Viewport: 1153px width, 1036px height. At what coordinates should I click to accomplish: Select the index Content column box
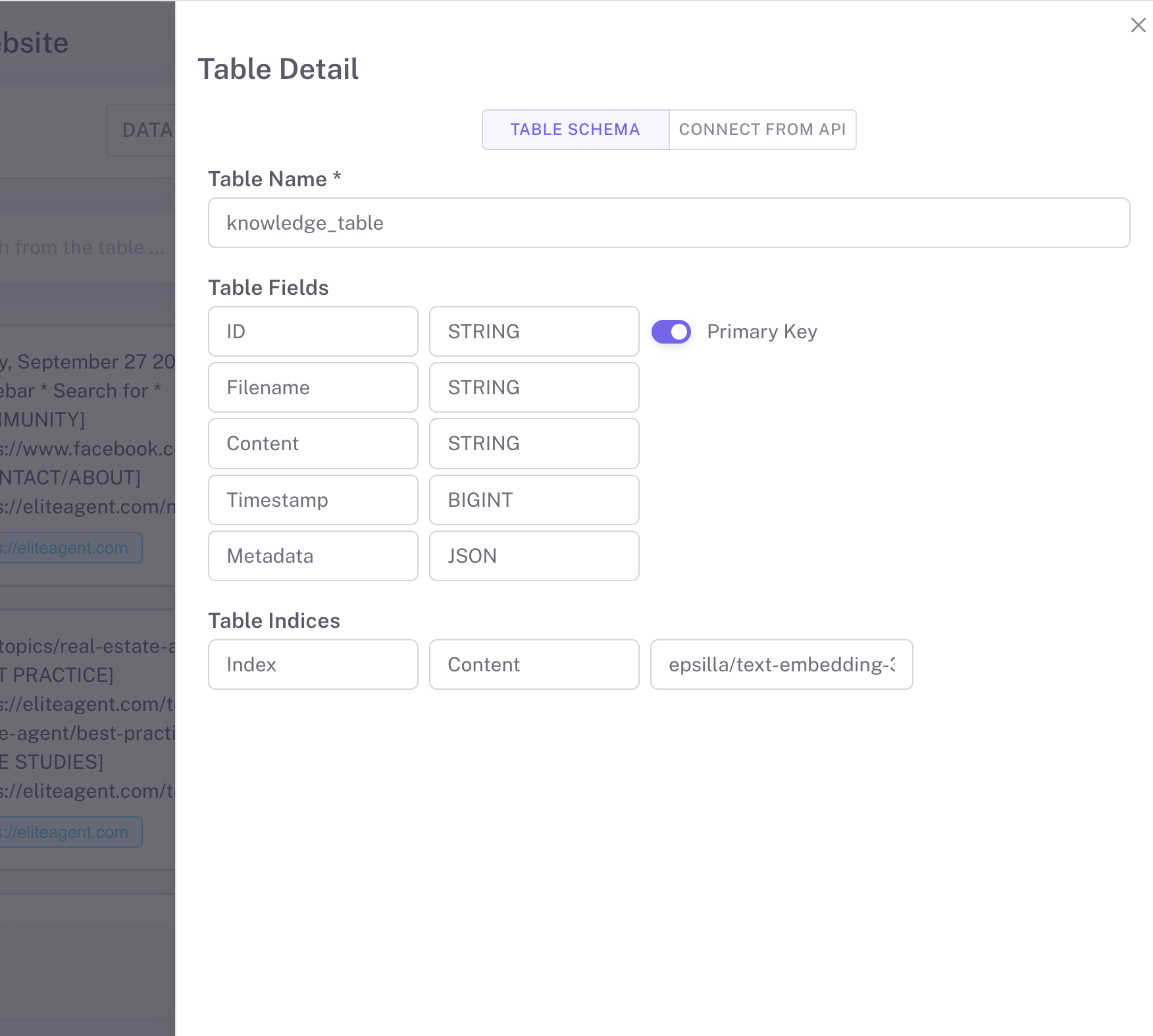(534, 665)
